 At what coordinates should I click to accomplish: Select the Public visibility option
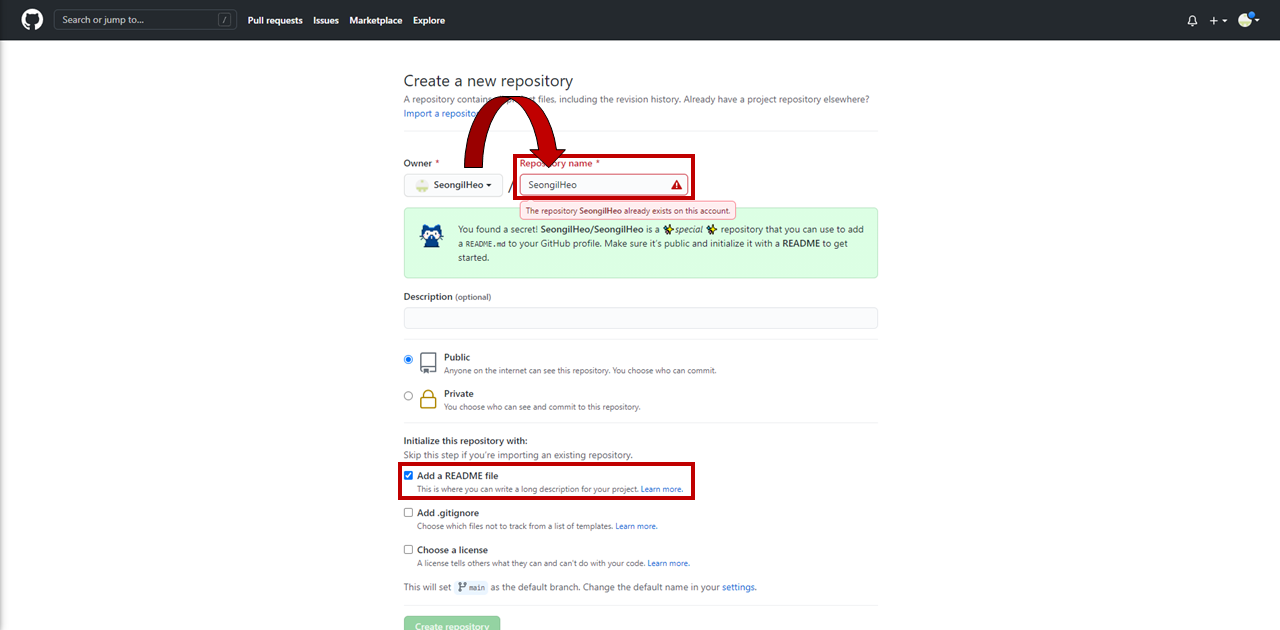coord(408,359)
